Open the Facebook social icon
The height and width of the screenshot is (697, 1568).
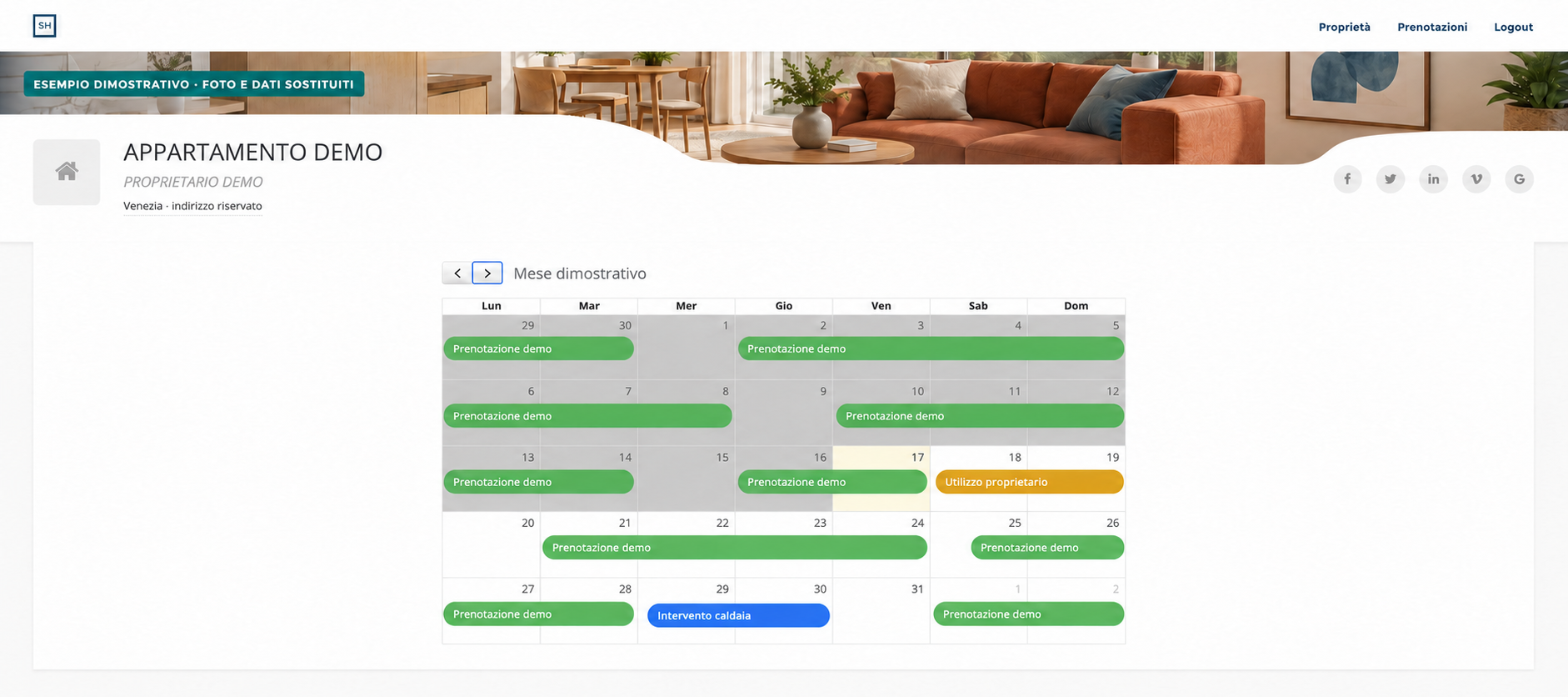click(x=1347, y=179)
